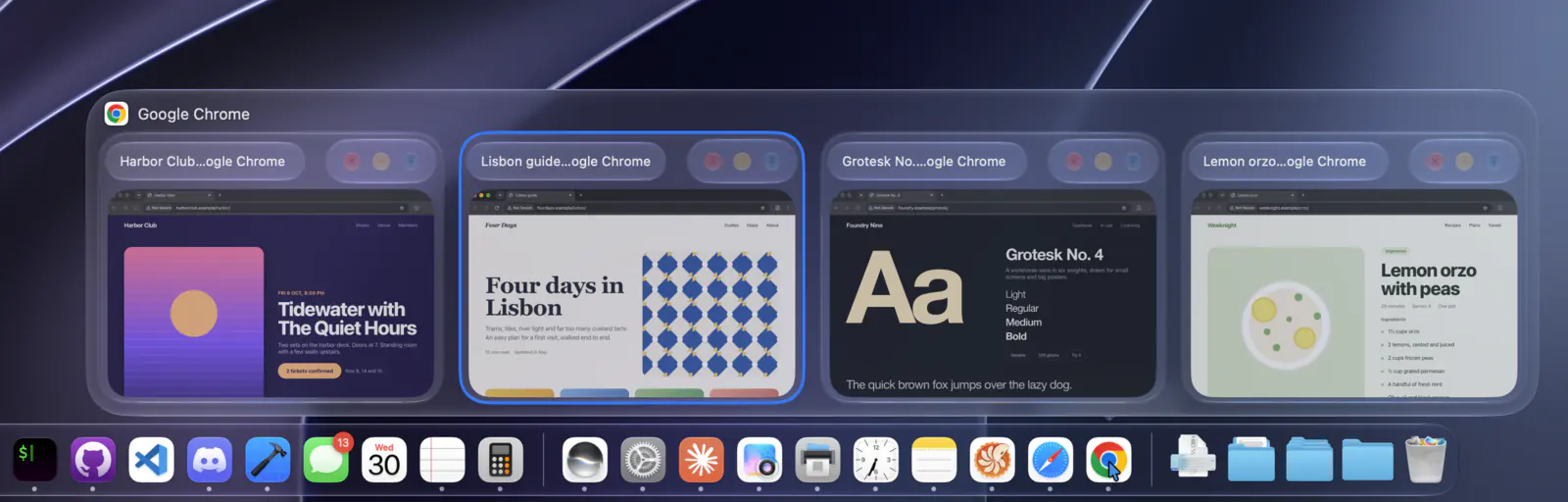
Task: Switch to the Grotesk No. 4 window preview
Action: tap(994, 293)
